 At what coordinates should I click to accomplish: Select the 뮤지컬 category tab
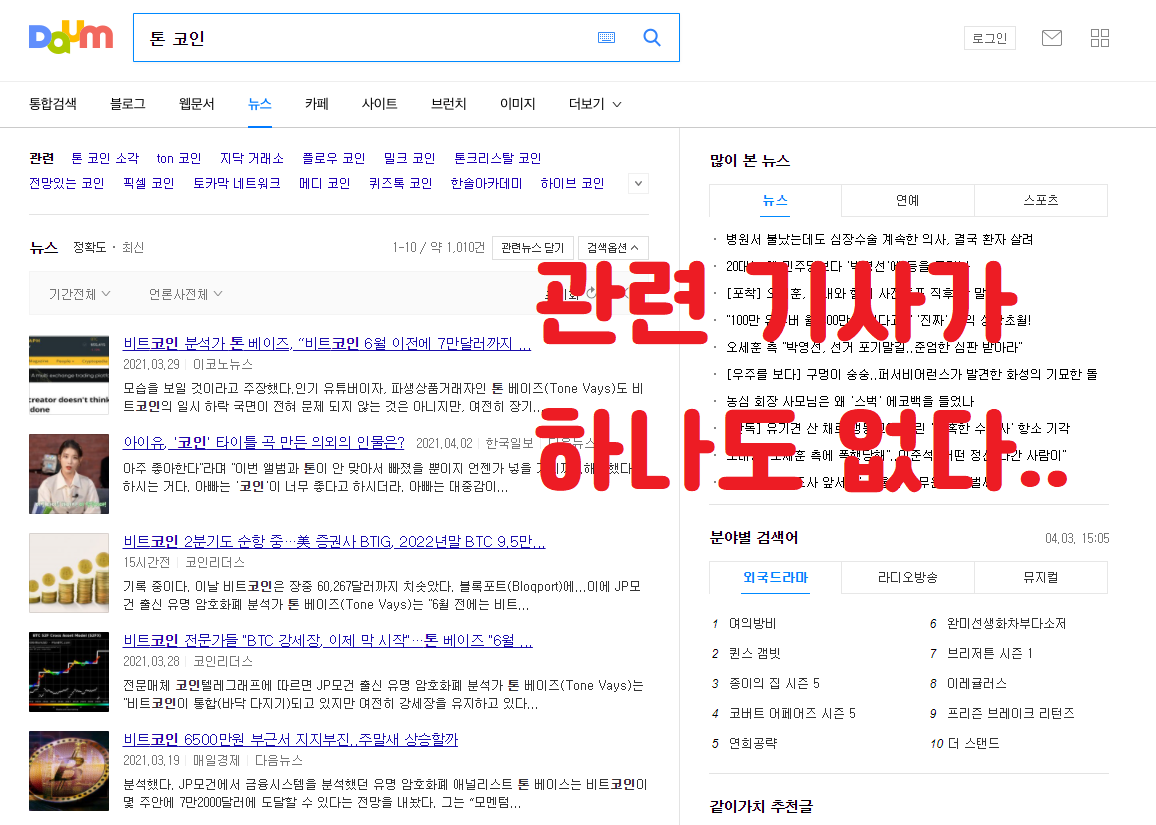coord(1041,578)
